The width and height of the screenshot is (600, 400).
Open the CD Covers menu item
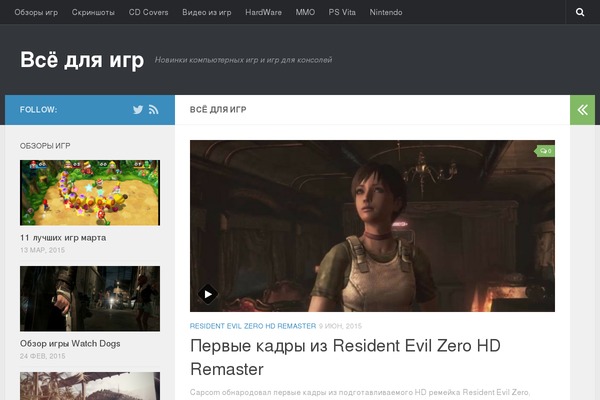(x=148, y=12)
